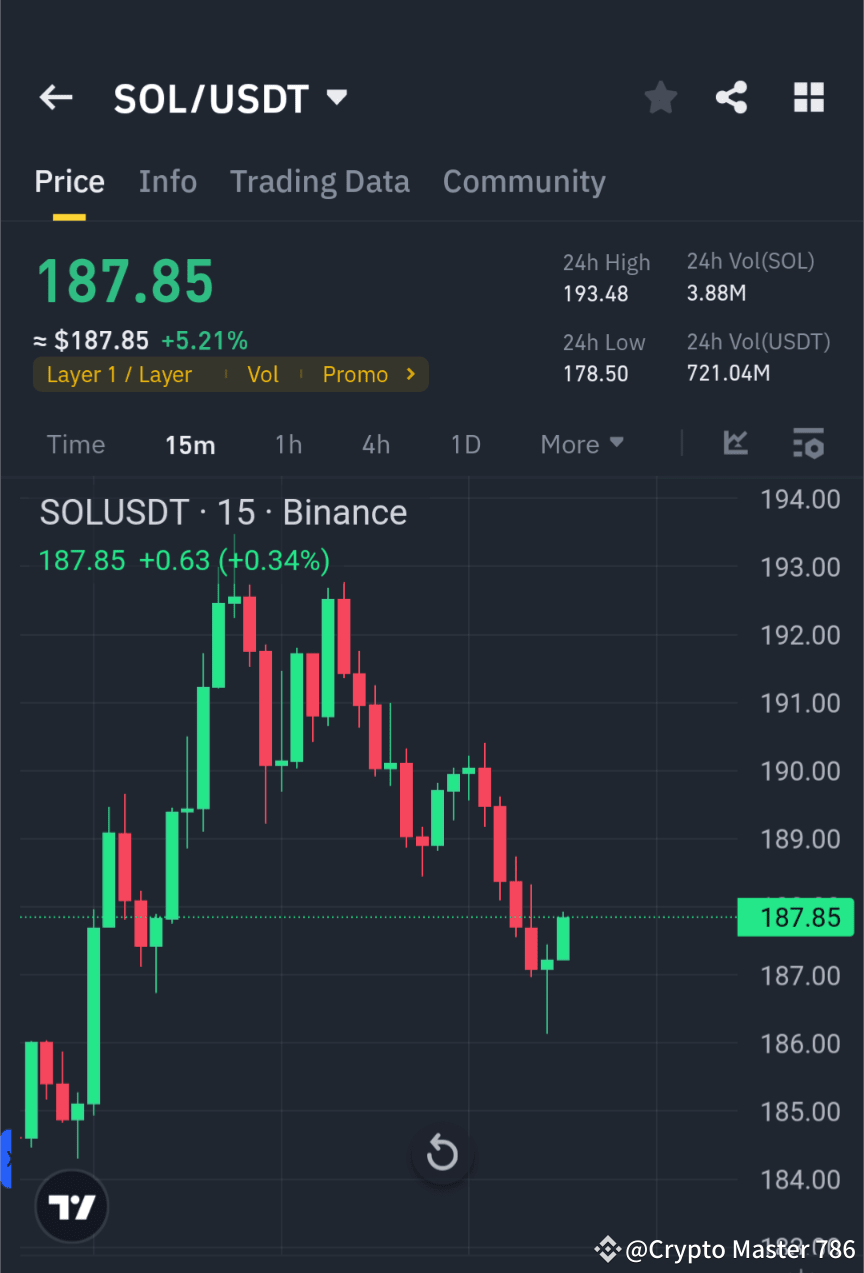The height and width of the screenshot is (1273, 864).
Task: Switch chart to the 4h interval
Action: click(x=376, y=444)
